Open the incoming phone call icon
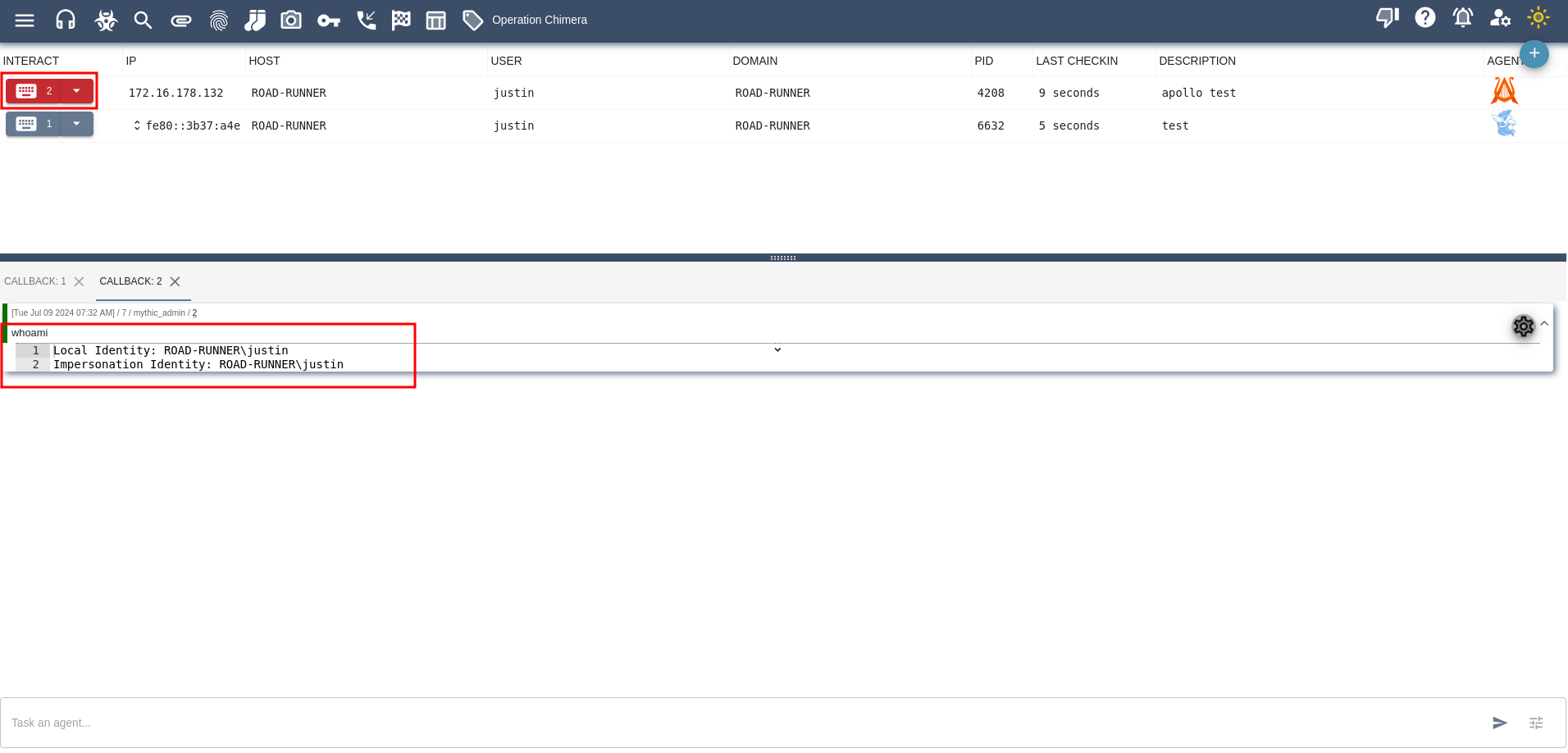Screen dimensions: 1568x753 [366, 20]
